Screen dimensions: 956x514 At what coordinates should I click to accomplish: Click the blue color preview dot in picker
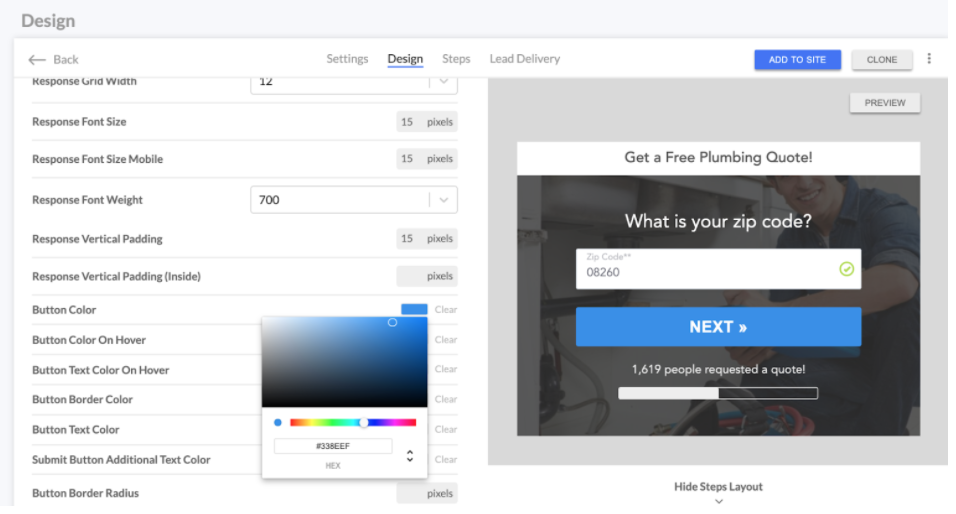pos(278,423)
